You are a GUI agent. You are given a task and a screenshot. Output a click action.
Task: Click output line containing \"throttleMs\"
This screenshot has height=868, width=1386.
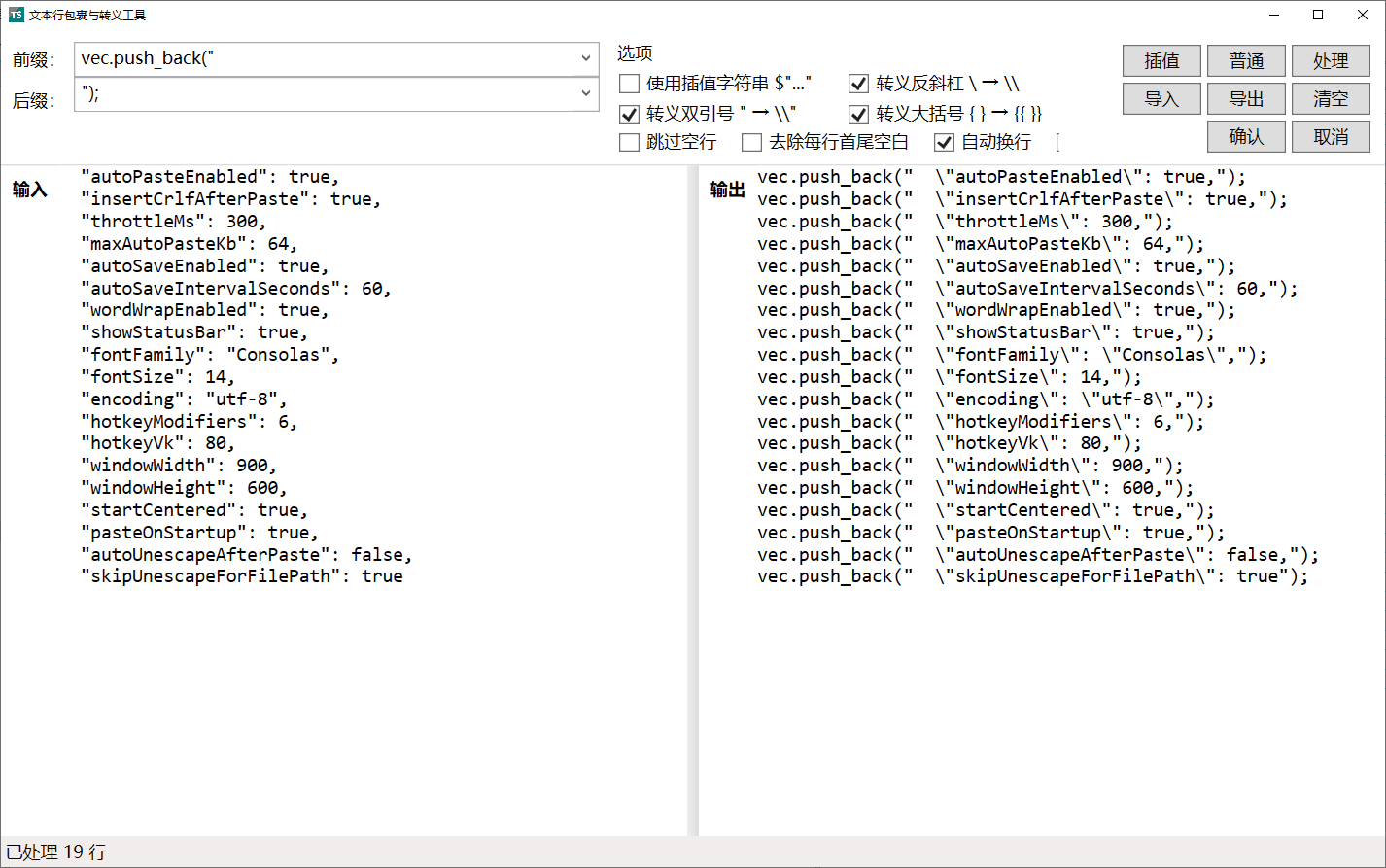tap(965, 222)
